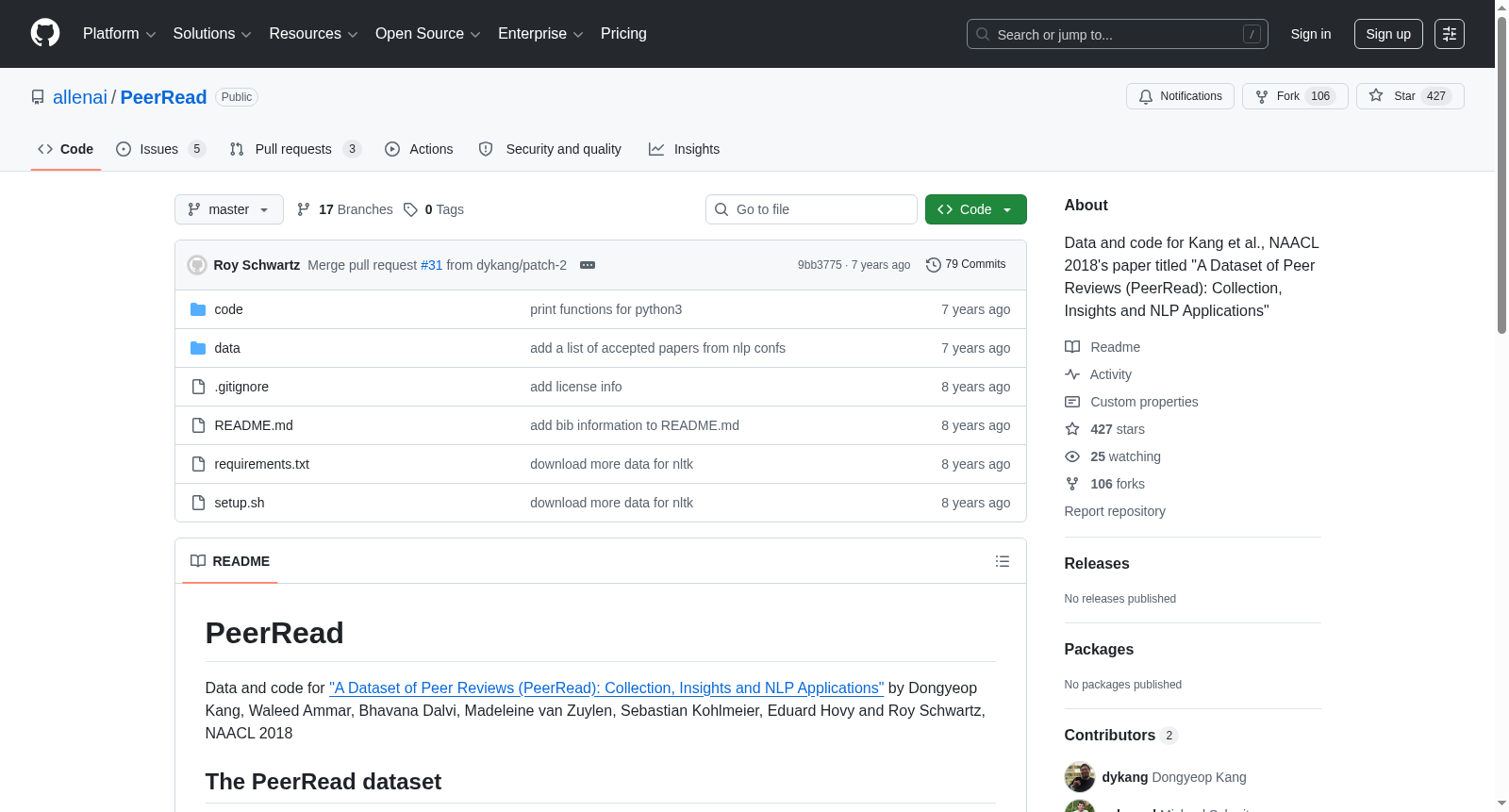This screenshot has width=1509, height=812.
Task: Open the Packages heading link
Action: point(1099,649)
